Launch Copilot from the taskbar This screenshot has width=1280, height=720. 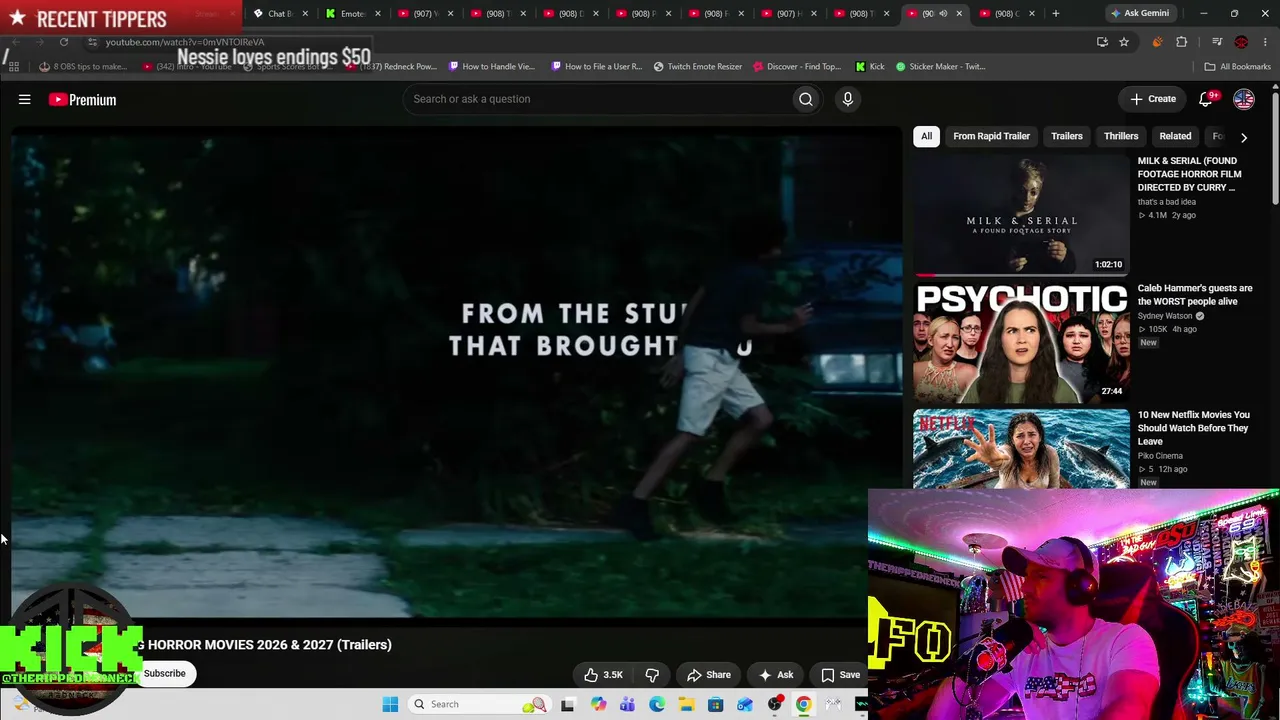tap(598, 704)
